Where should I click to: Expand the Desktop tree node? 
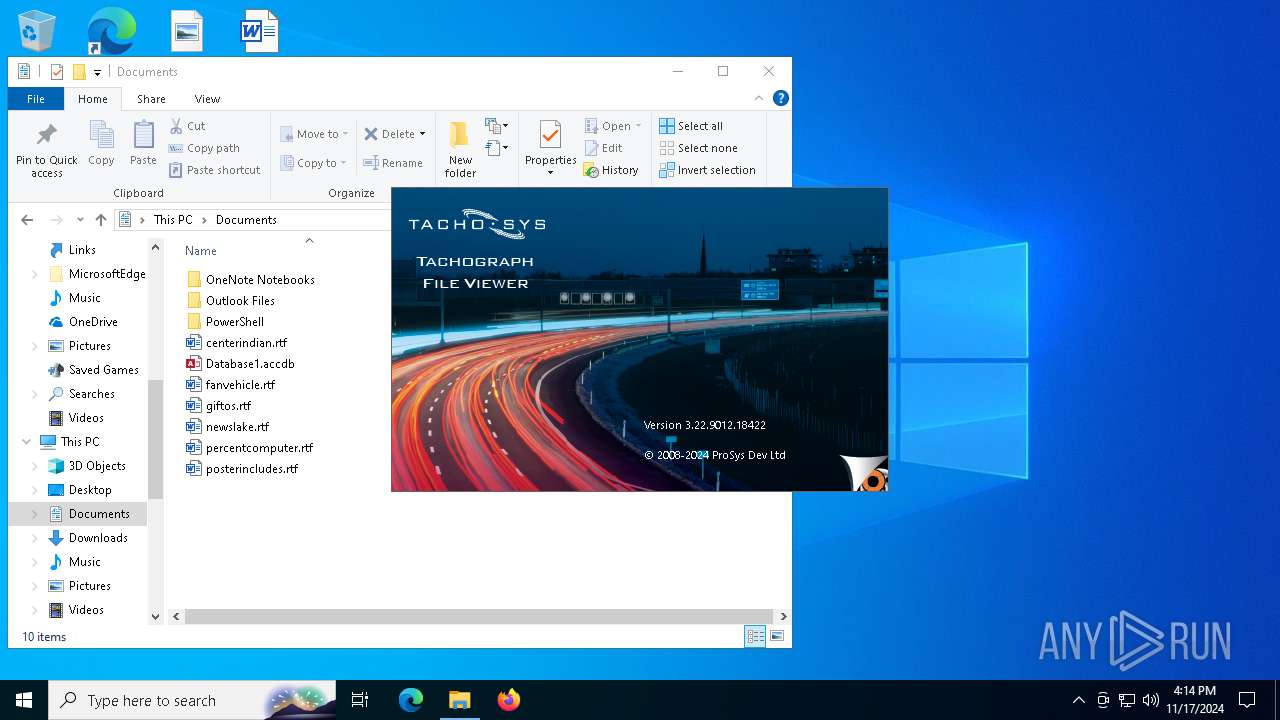tap(35, 490)
